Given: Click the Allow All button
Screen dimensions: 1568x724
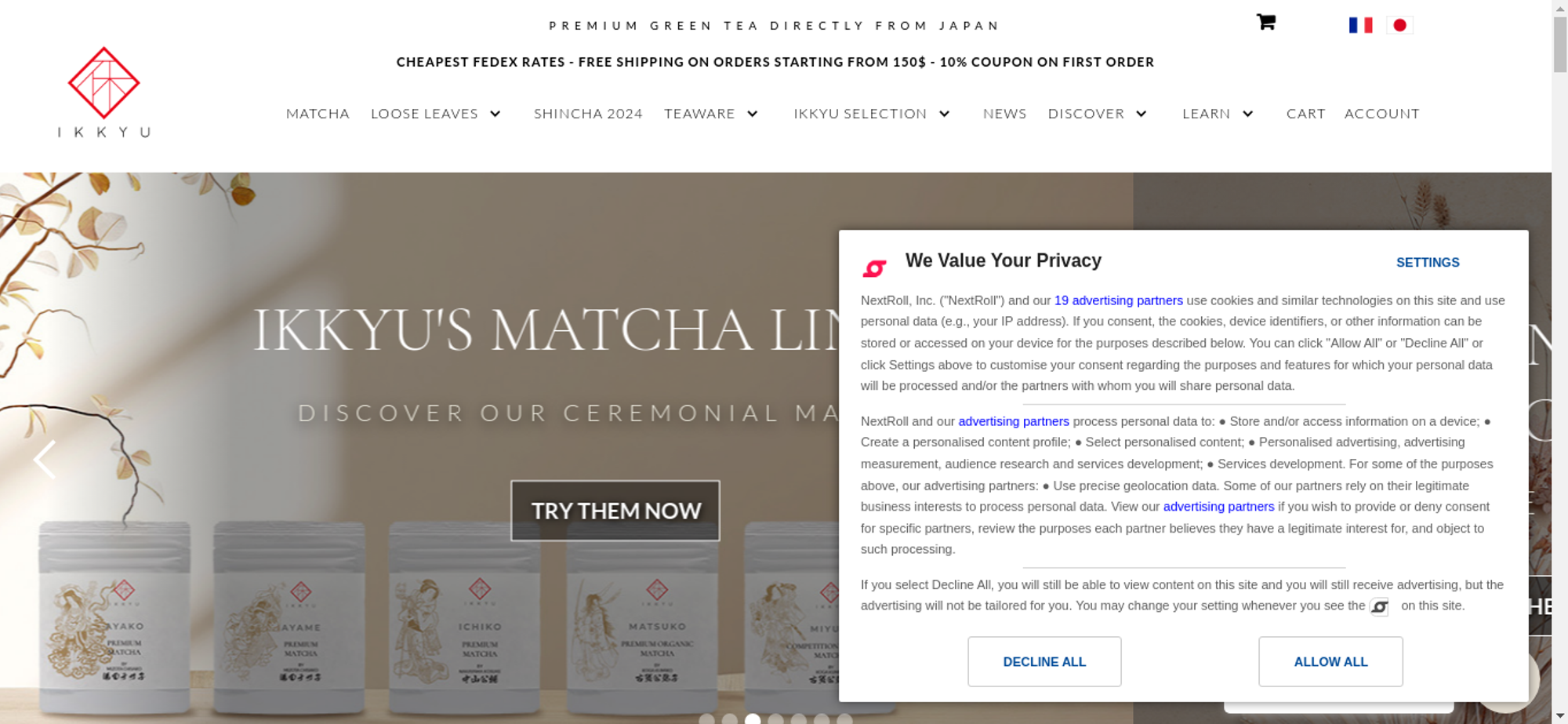Looking at the screenshot, I should click(x=1330, y=661).
